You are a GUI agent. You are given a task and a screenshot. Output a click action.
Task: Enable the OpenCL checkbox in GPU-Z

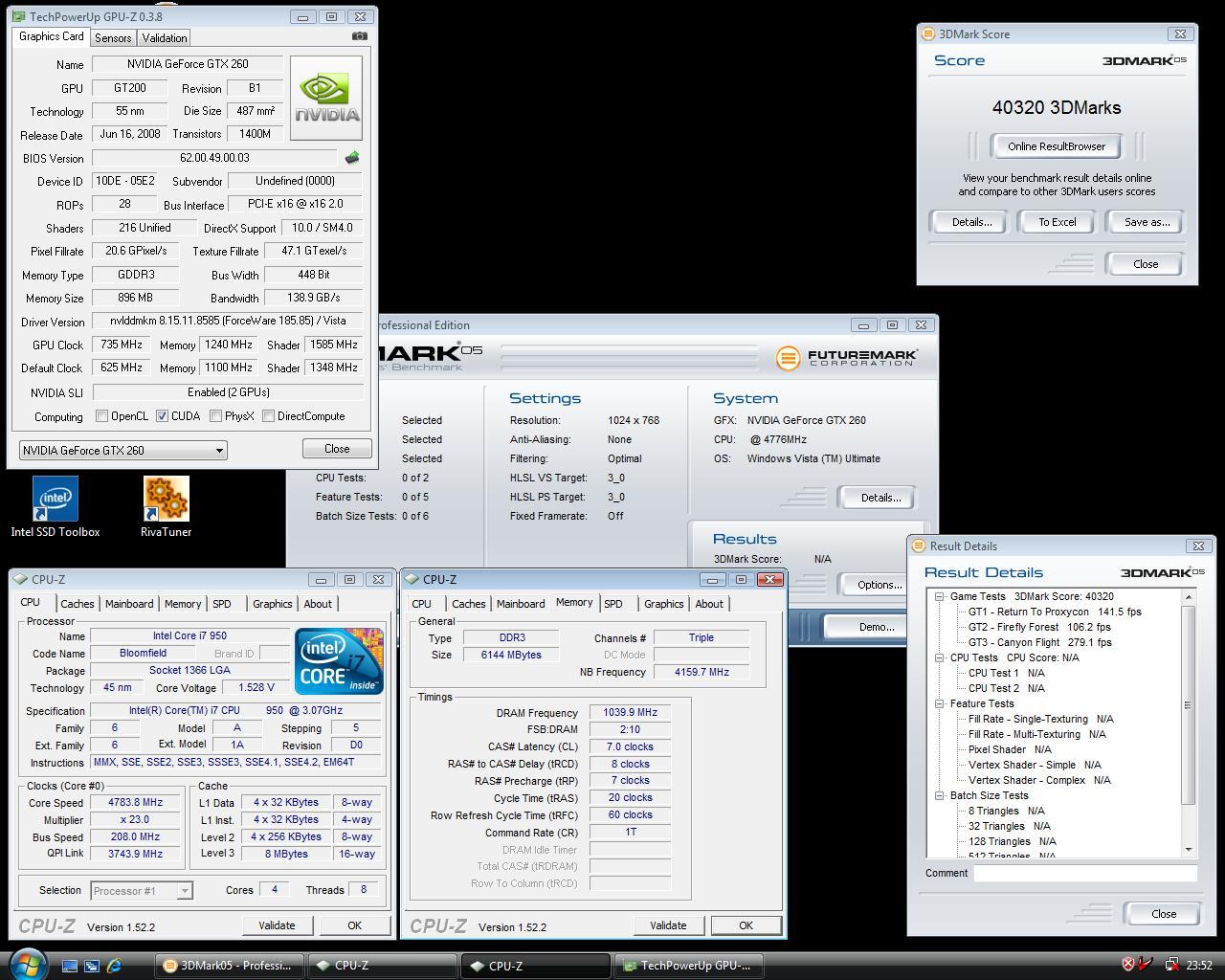(101, 416)
